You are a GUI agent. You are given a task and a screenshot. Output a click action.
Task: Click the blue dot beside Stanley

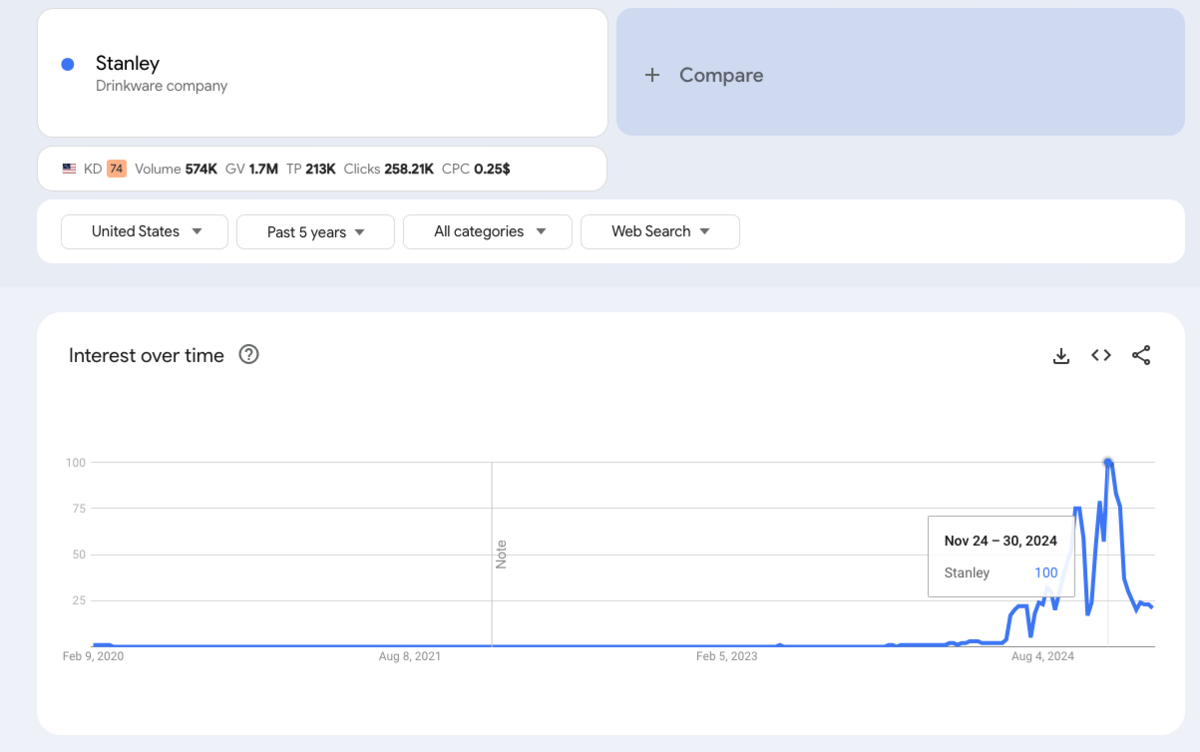pos(66,64)
